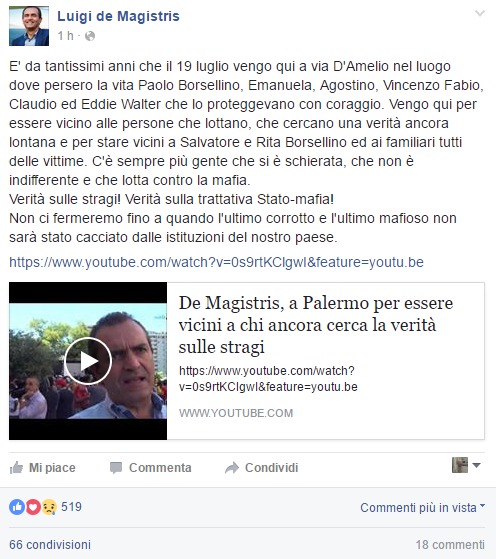Click the Luigi de Magistris name link
Screen dimensions: 496x559
(118, 16)
